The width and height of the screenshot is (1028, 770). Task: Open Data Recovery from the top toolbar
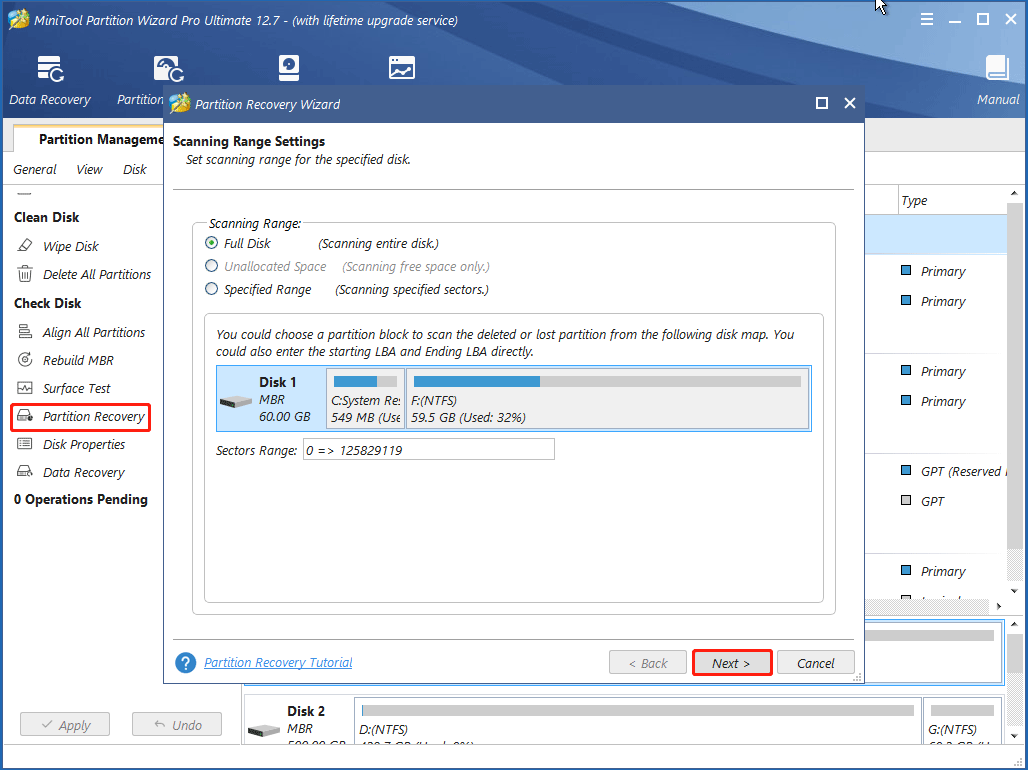[50, 80]
